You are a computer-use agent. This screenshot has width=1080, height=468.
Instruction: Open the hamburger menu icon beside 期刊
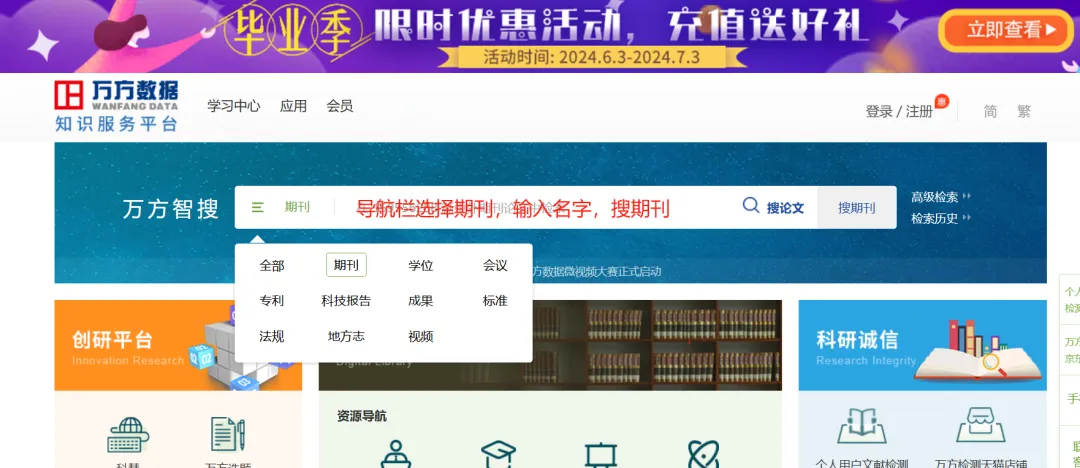click(x=258, y=207)
